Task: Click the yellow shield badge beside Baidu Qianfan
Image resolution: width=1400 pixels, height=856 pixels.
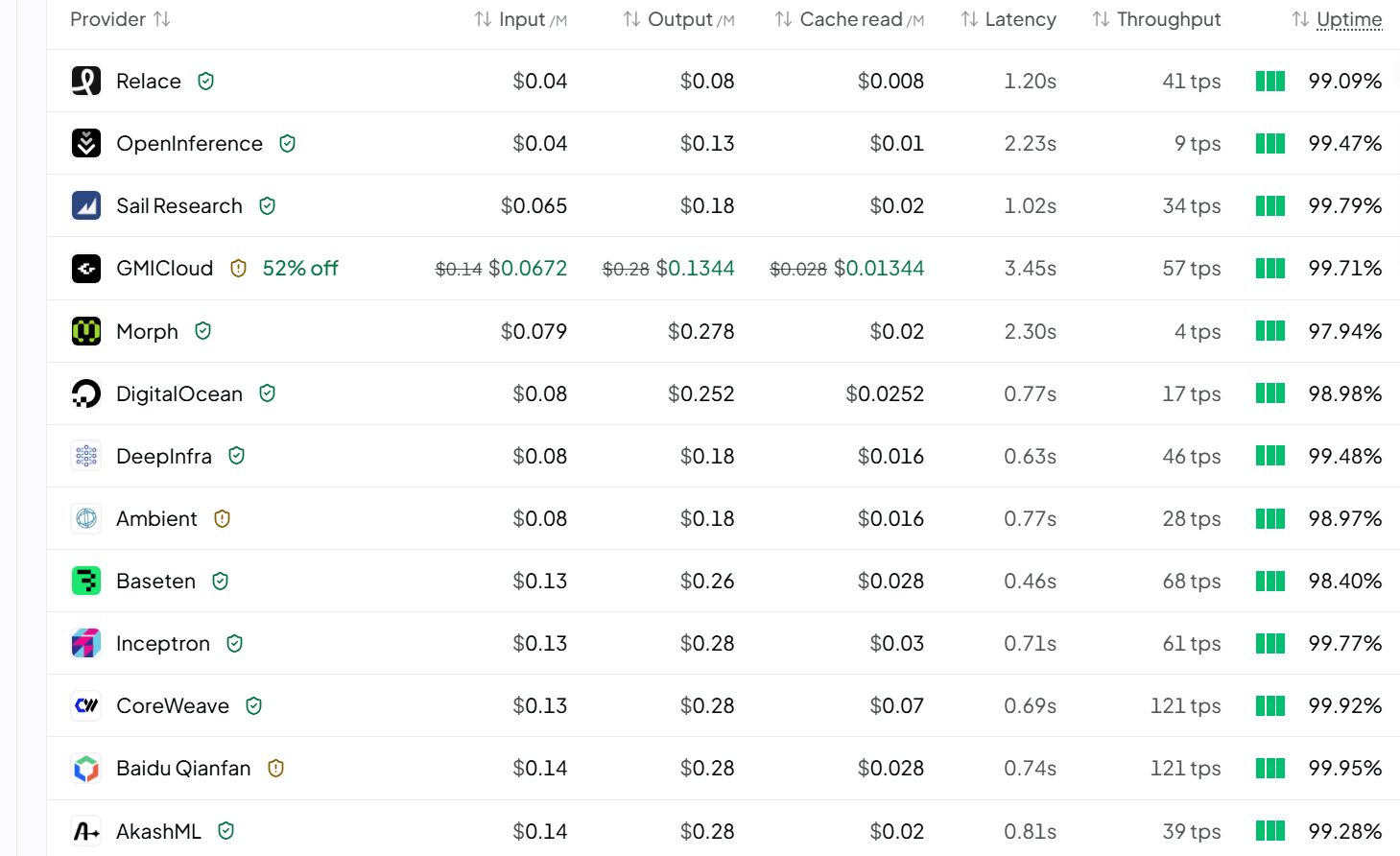Action: (276, 769)
